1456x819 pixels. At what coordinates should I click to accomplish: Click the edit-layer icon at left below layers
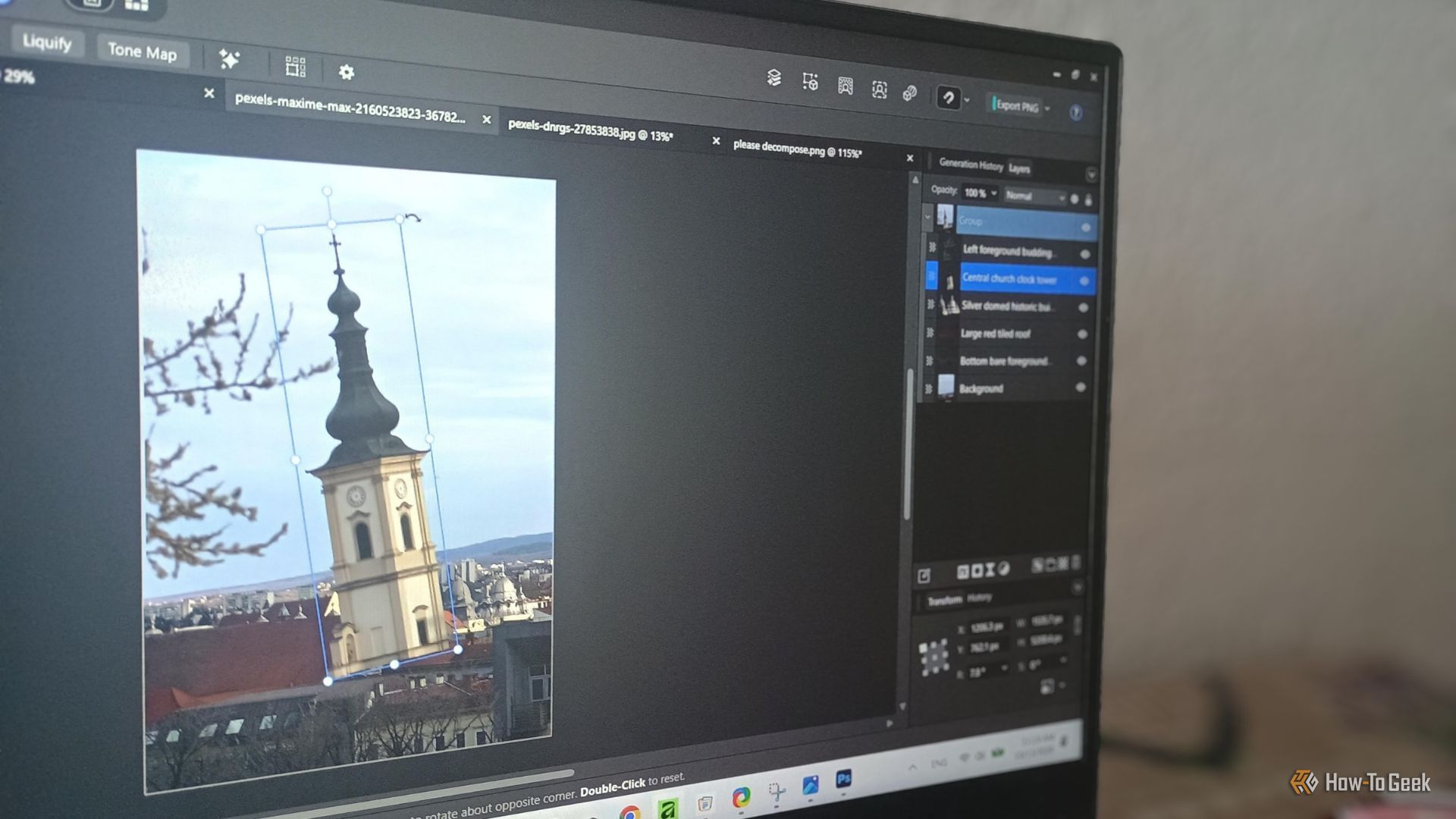924,576
